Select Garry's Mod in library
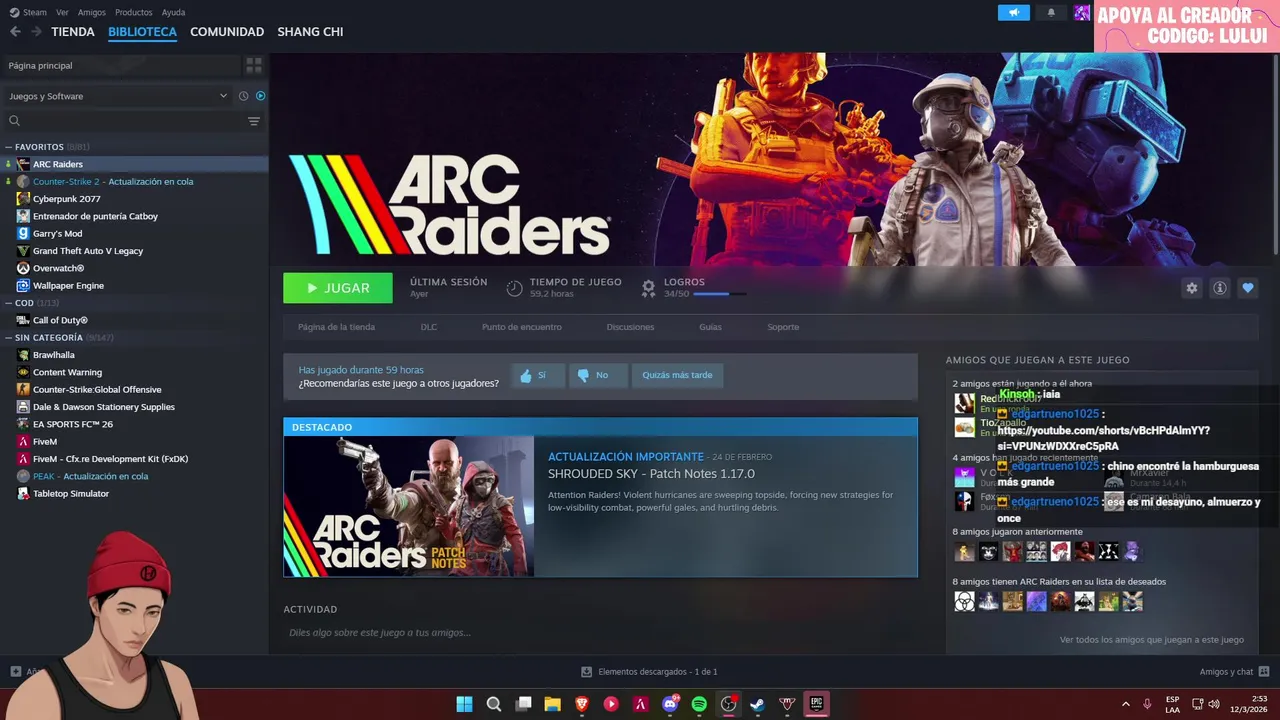 click(57, 233)
